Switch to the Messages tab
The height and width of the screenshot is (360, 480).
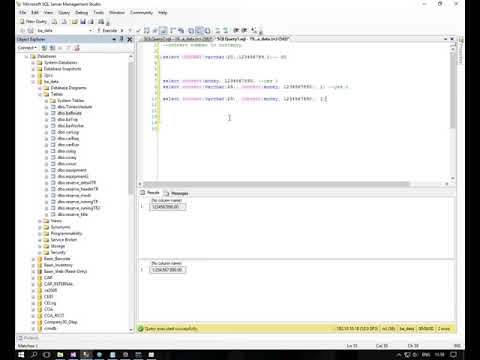(x=177, y=193)
